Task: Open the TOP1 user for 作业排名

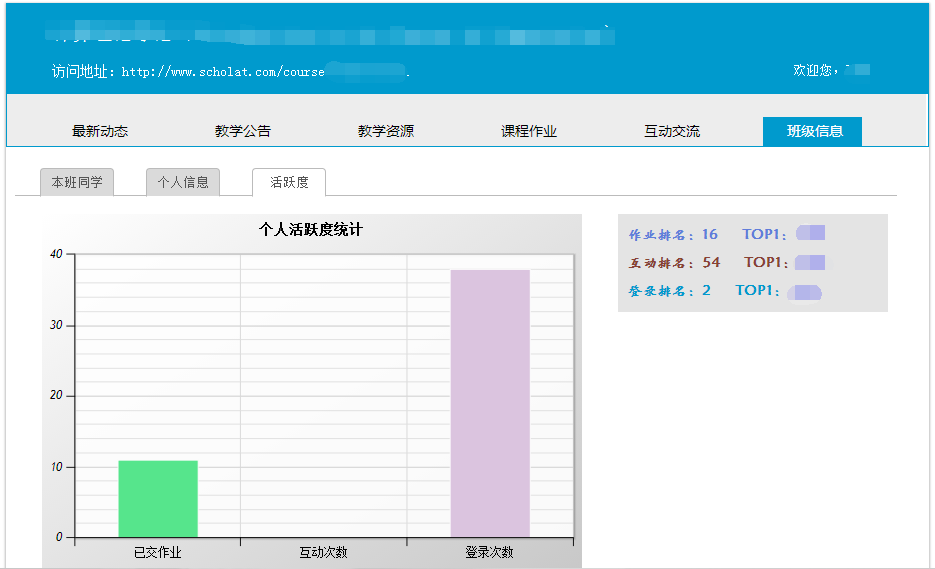Action: 810,234
